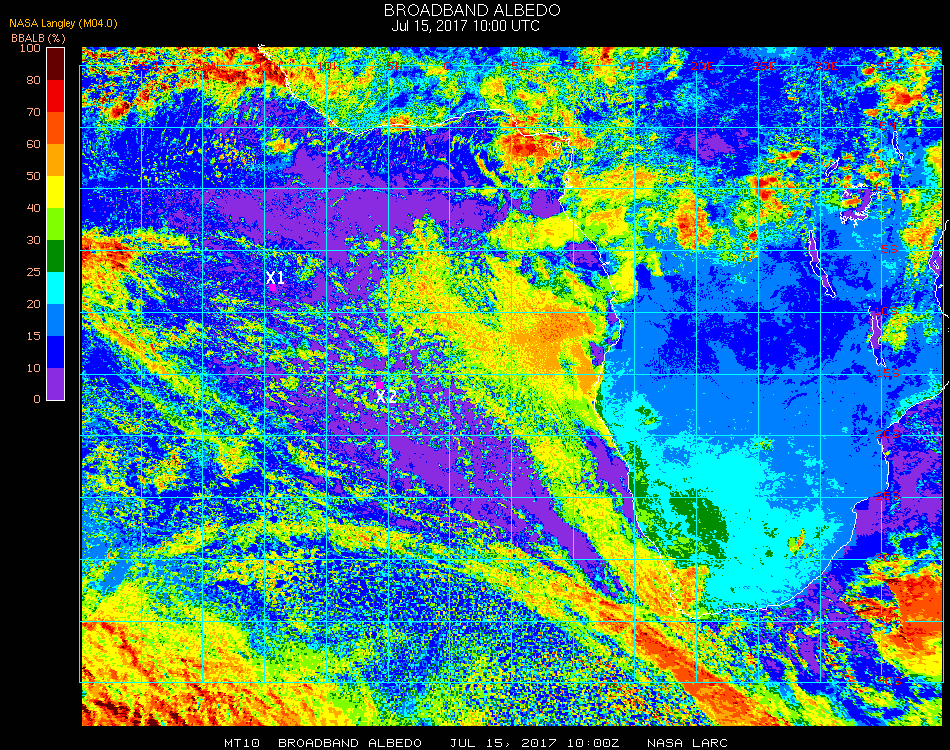Click the 'MT10' footer text
The width and height of the screenshot is (950, 750).
coord(242,743)
